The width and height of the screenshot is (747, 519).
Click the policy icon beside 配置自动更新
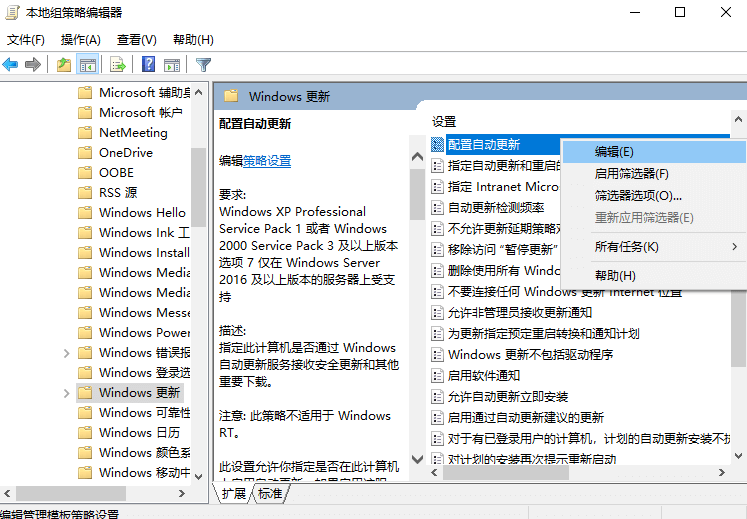coord(437,144)
